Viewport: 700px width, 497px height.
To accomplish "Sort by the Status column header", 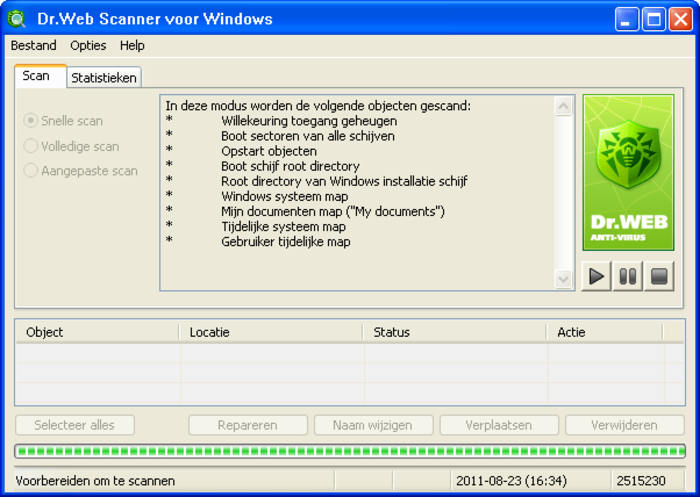I will [455, 332].
